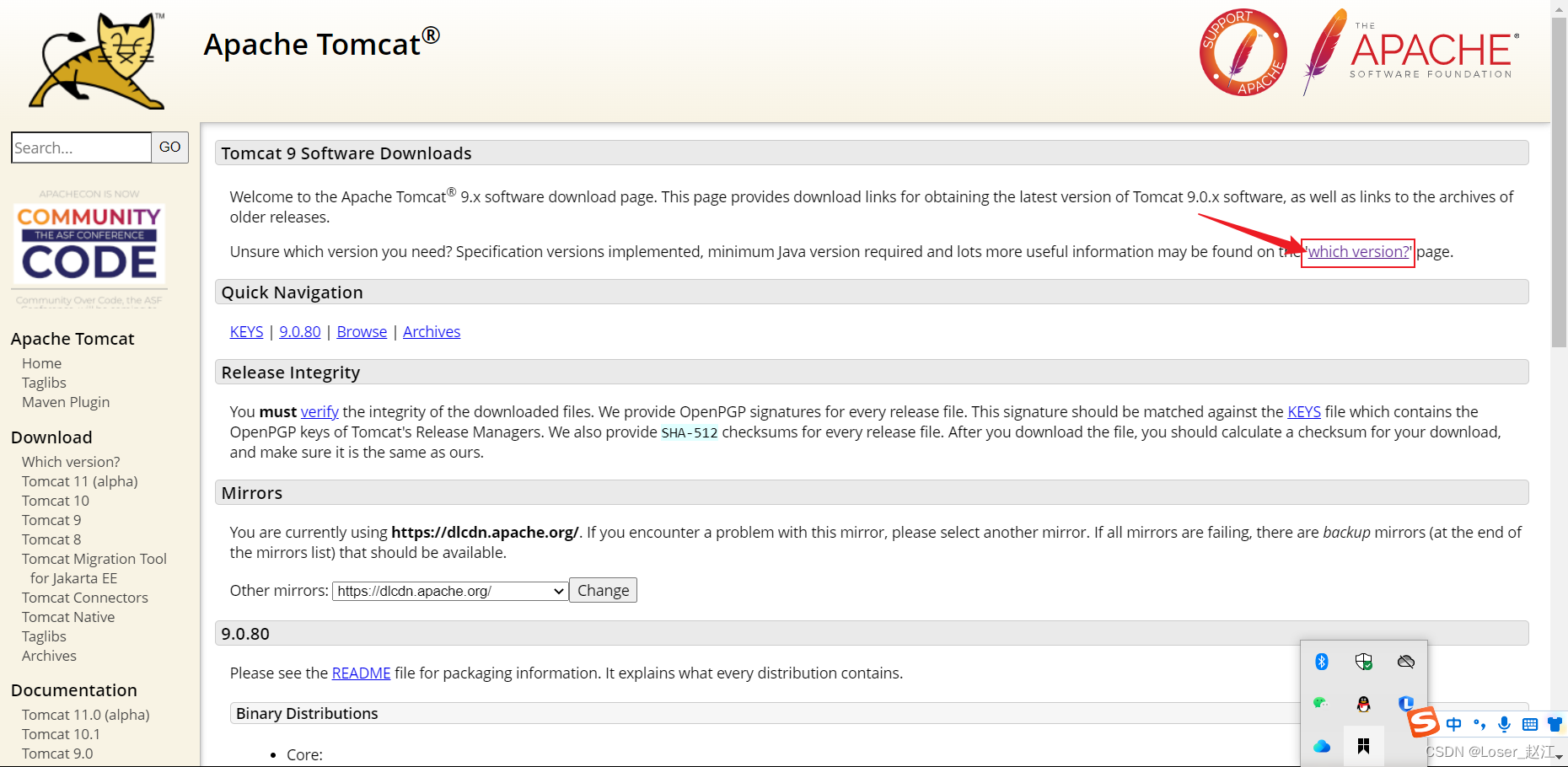The image size is (1568, 767).
Task: Toggle Chinese input mode 中 button
Action: 1454,724
